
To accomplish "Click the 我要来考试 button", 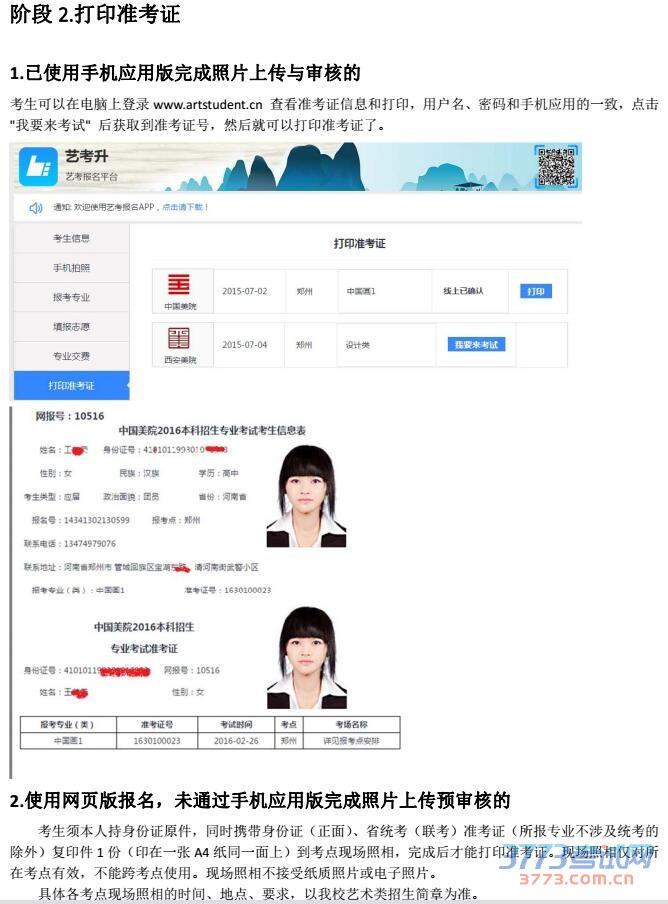I will click(x=475, y=344).
